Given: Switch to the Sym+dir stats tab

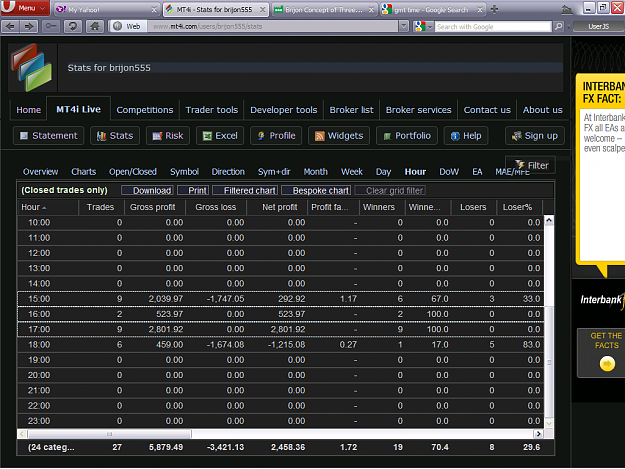Looking at the screenshot, I should (274, 172).
